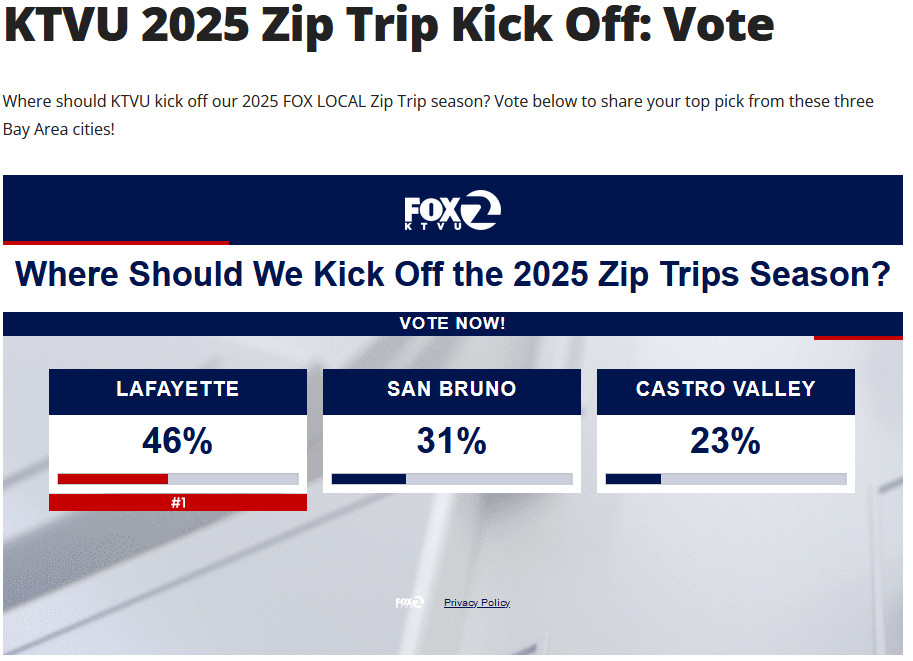Click the red accent line right of VOTE NOW
The width and height of the screenshot is (913, 661).
coord(858,337)
